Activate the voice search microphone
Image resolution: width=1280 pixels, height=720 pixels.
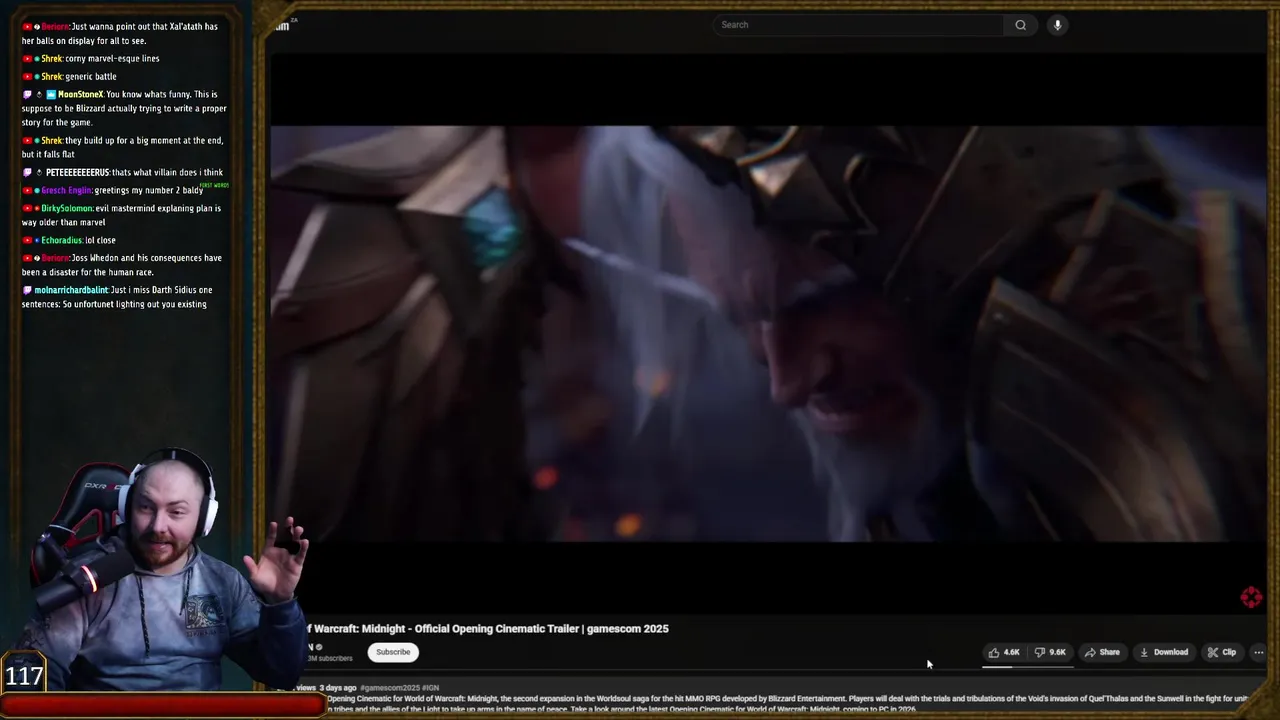coord(1057,25)
